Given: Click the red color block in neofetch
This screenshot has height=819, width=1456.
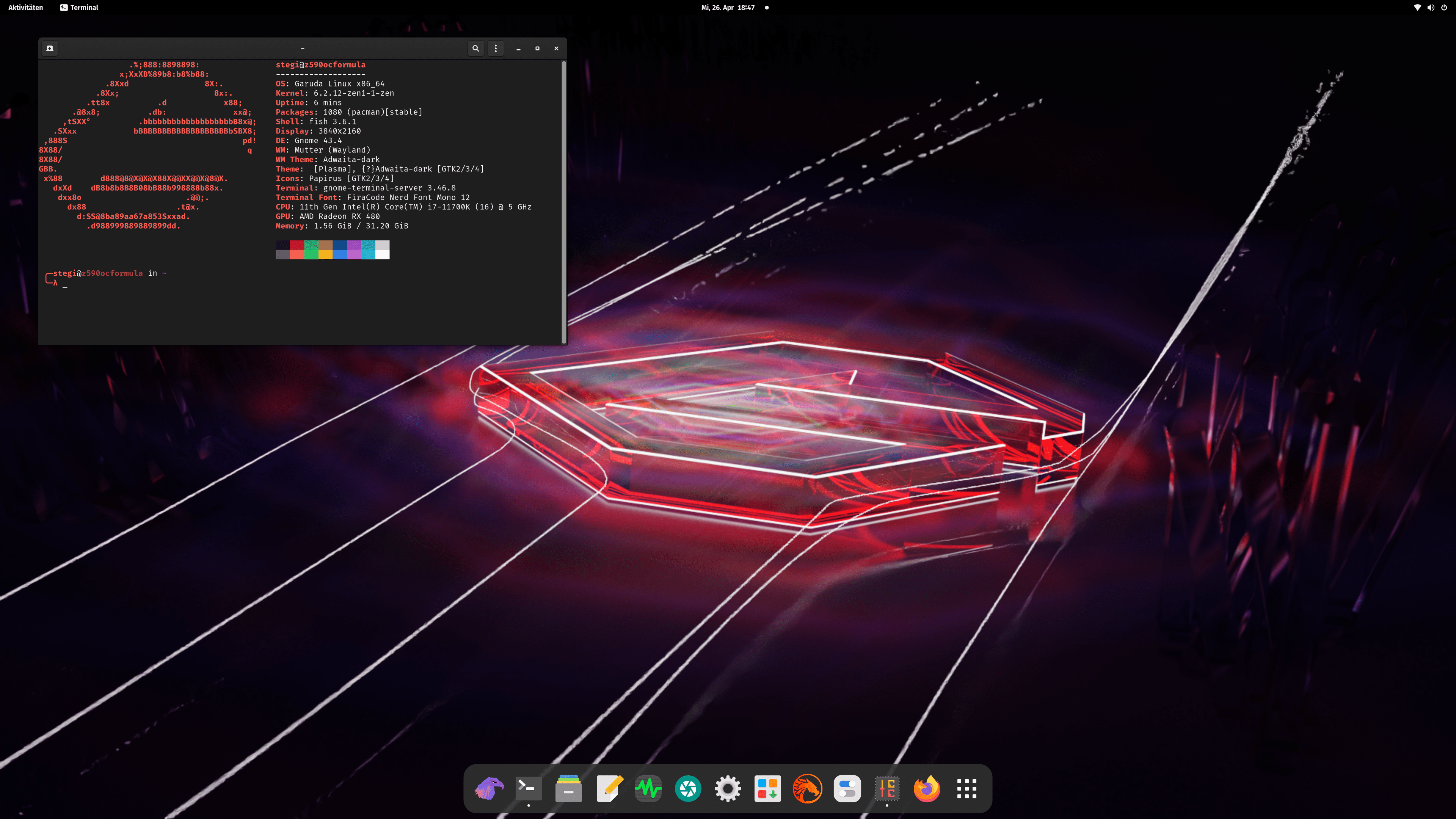Looking at the screenshot, I should click(x=297, y=245).
